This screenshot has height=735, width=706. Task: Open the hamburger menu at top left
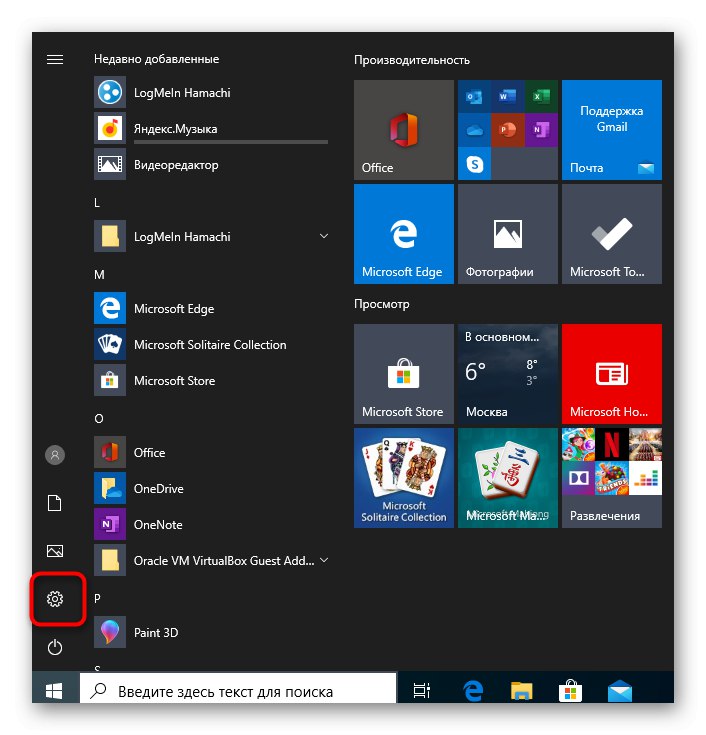click(55, 60)
